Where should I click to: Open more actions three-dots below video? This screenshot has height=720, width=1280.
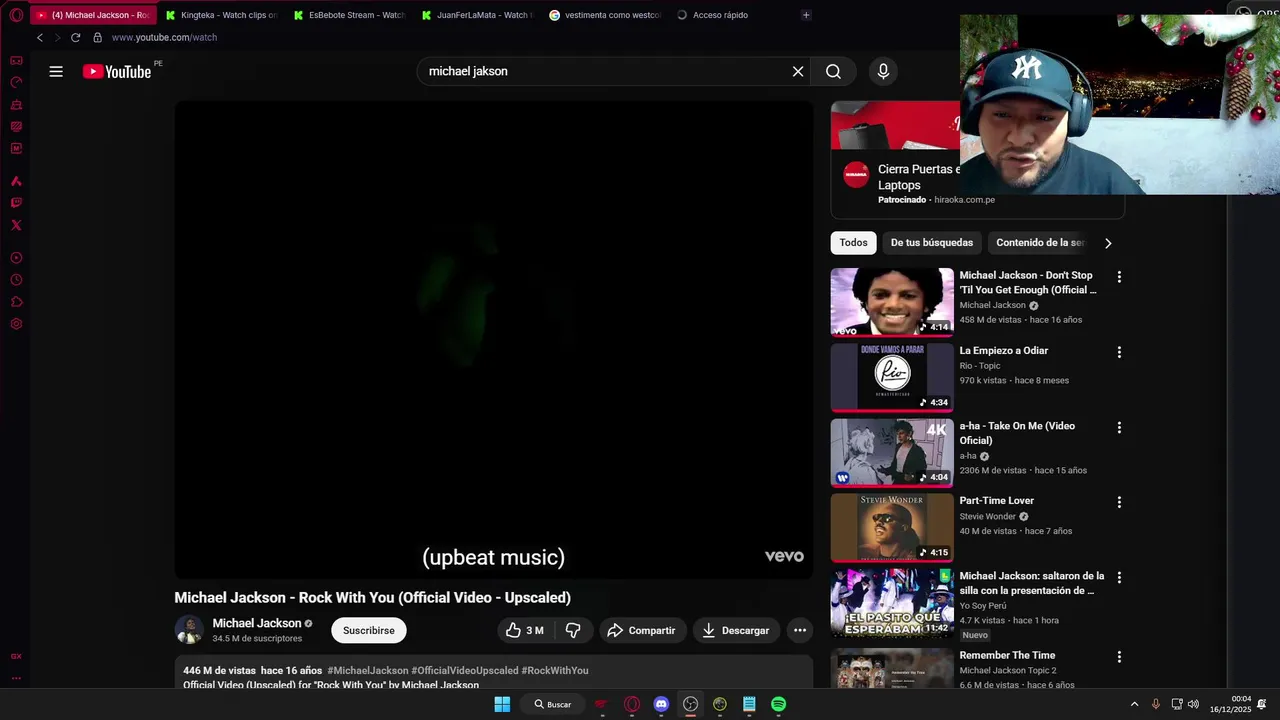(x=800, y=630)
